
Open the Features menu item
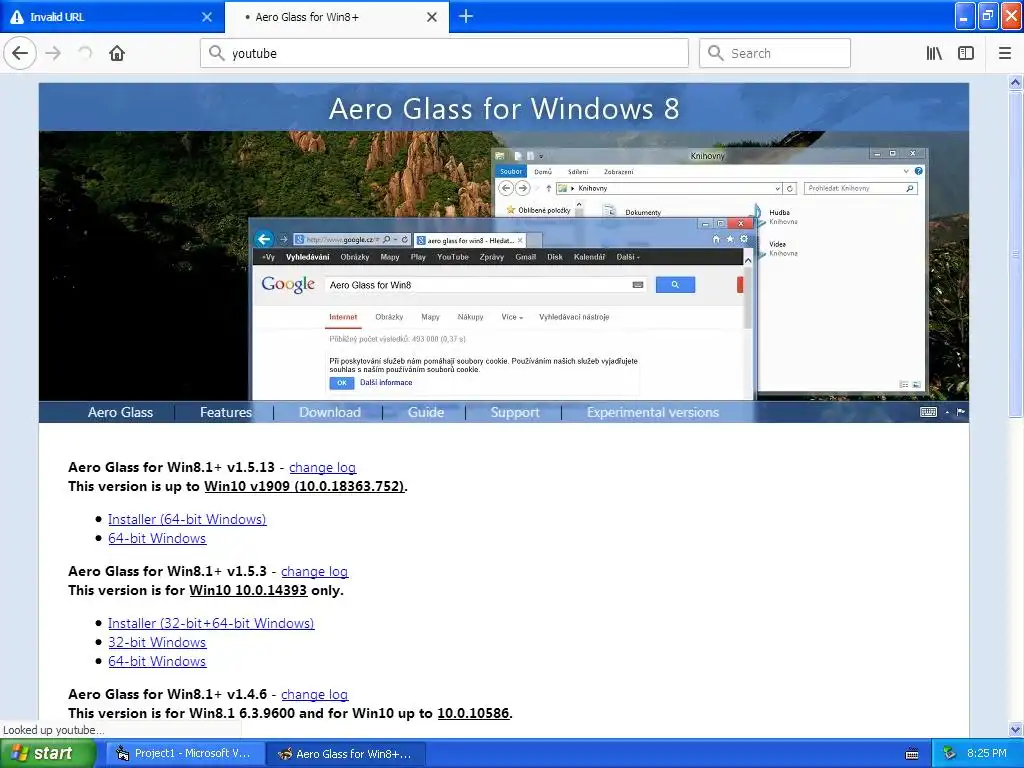tap(226, 412)
